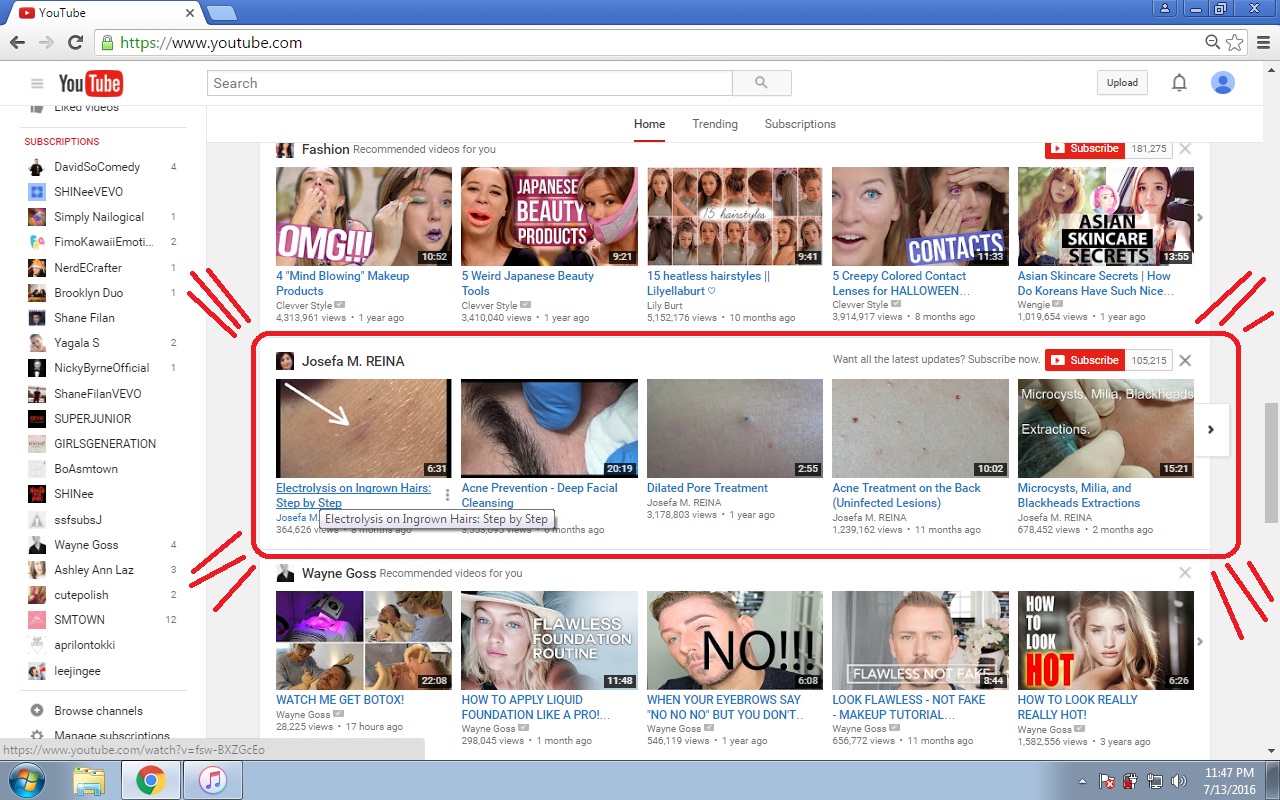Open the account avatar menu
The image size is (1280, 800).
(x=1222, y=83)
